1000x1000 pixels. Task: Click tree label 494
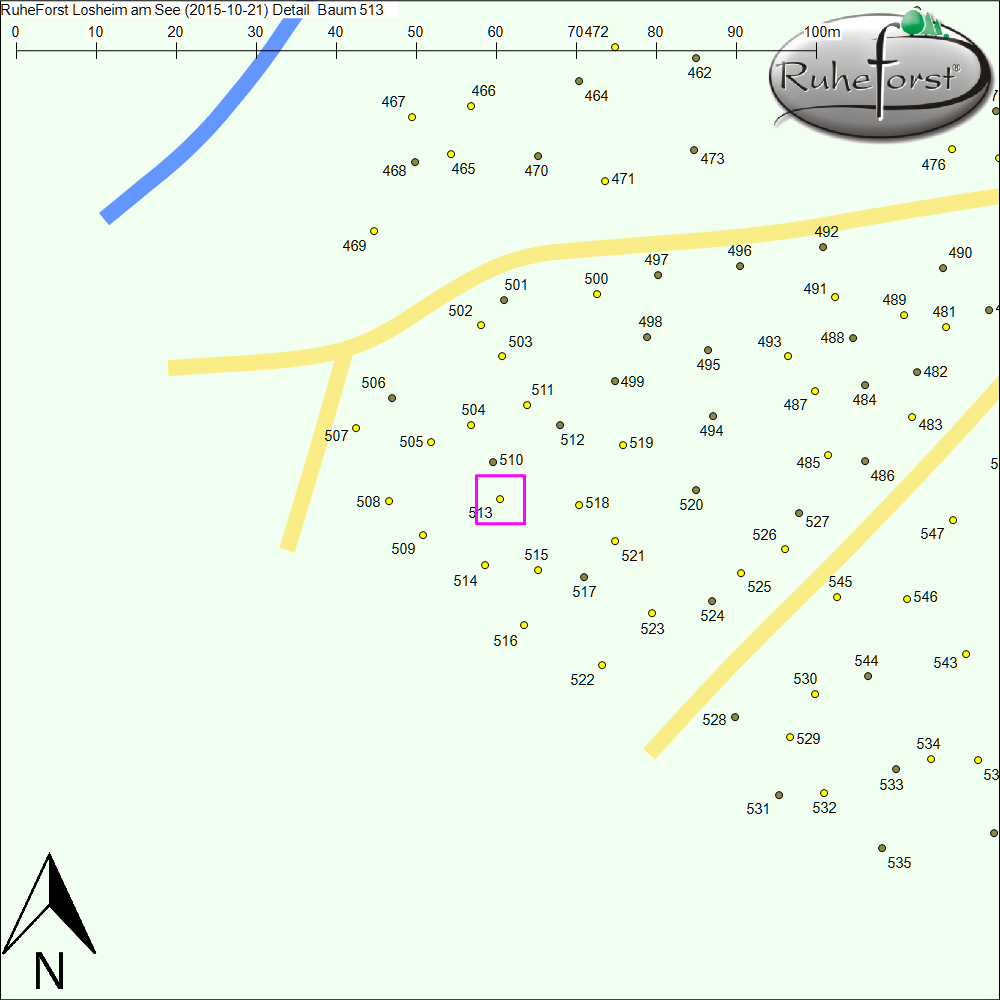coord(711,431)
